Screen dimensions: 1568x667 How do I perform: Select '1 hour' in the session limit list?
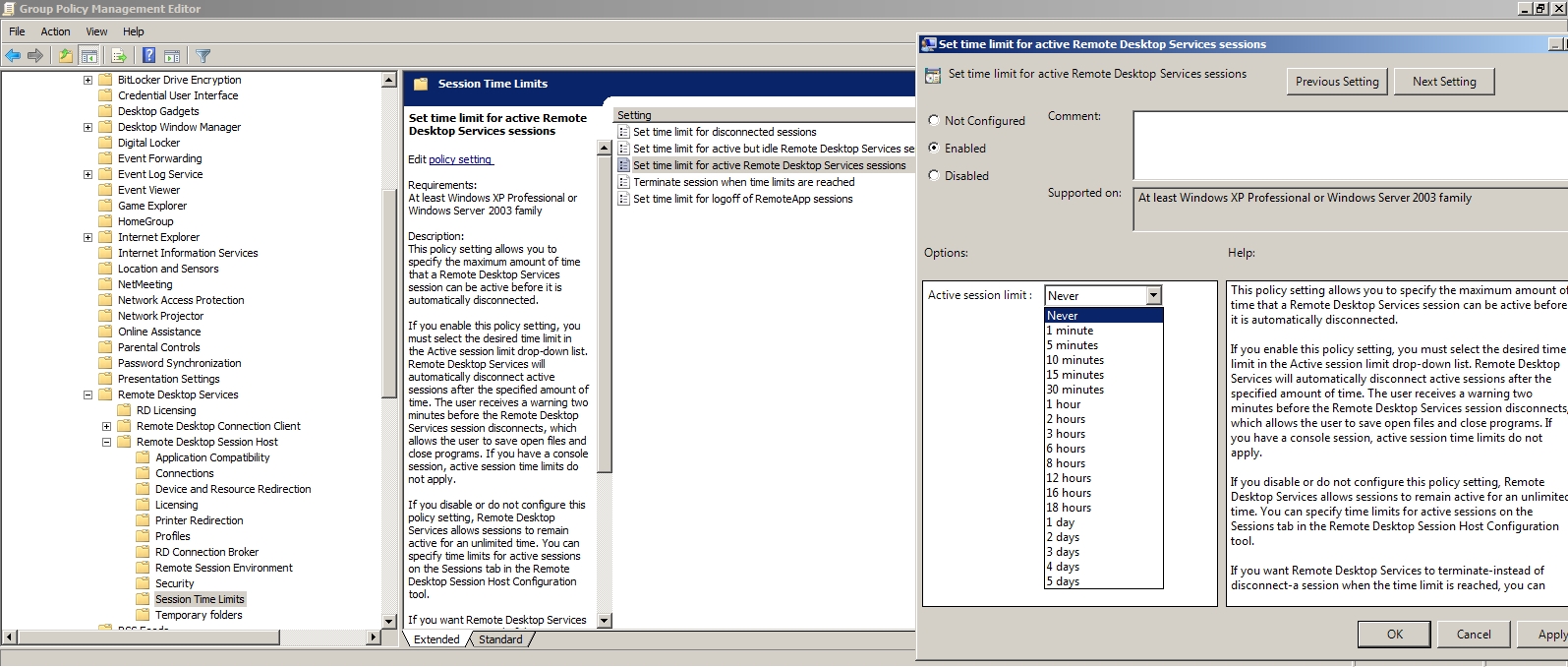1103,404
